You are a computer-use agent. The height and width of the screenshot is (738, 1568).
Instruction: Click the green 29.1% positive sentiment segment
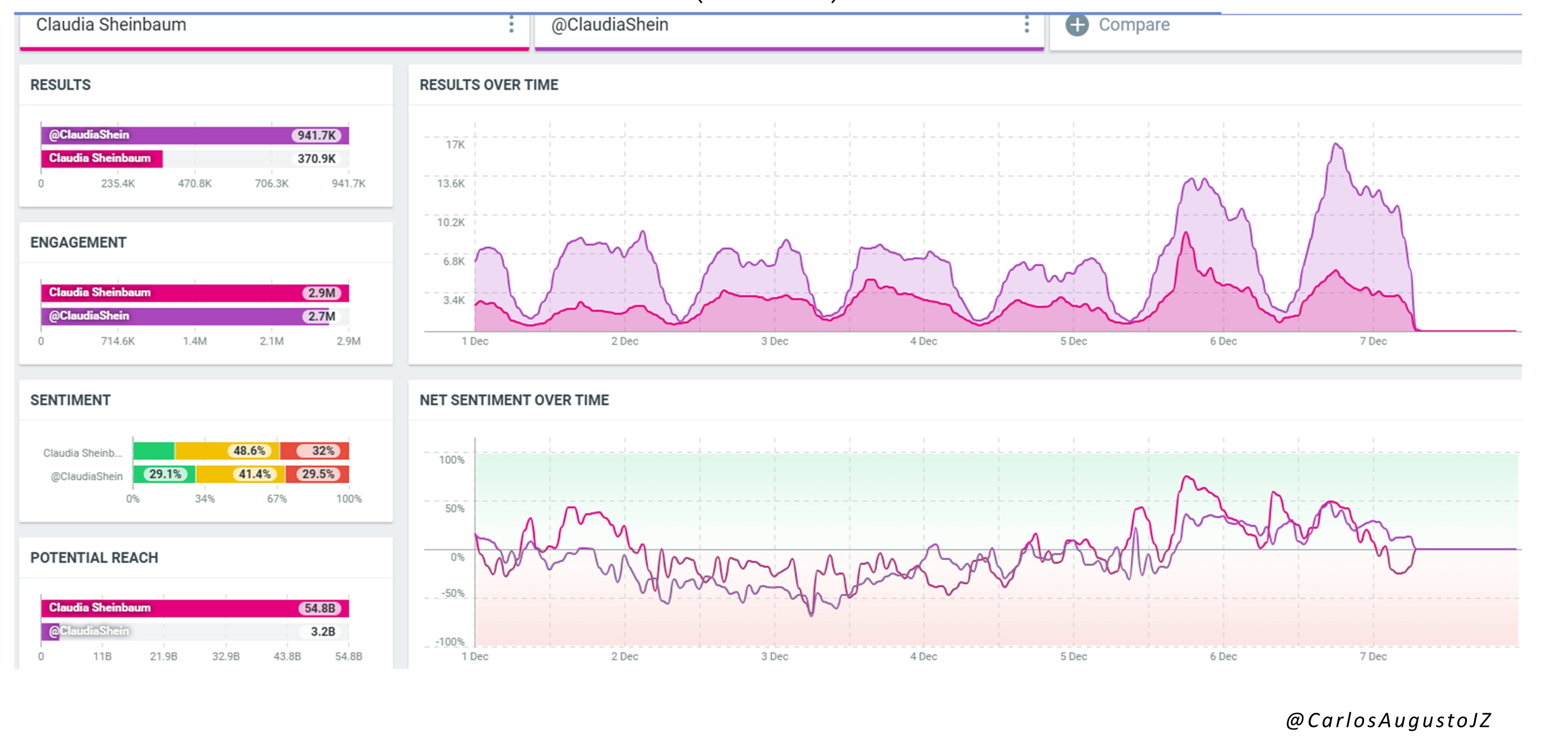coord(164,474)
